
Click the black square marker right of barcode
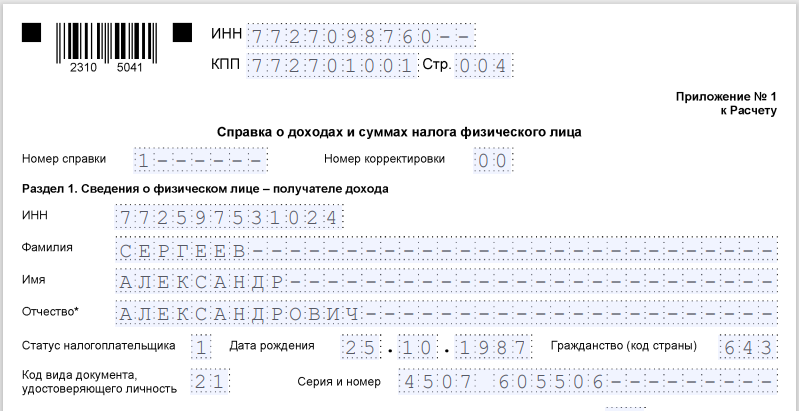pyautogui.click(x=182, y=33)
